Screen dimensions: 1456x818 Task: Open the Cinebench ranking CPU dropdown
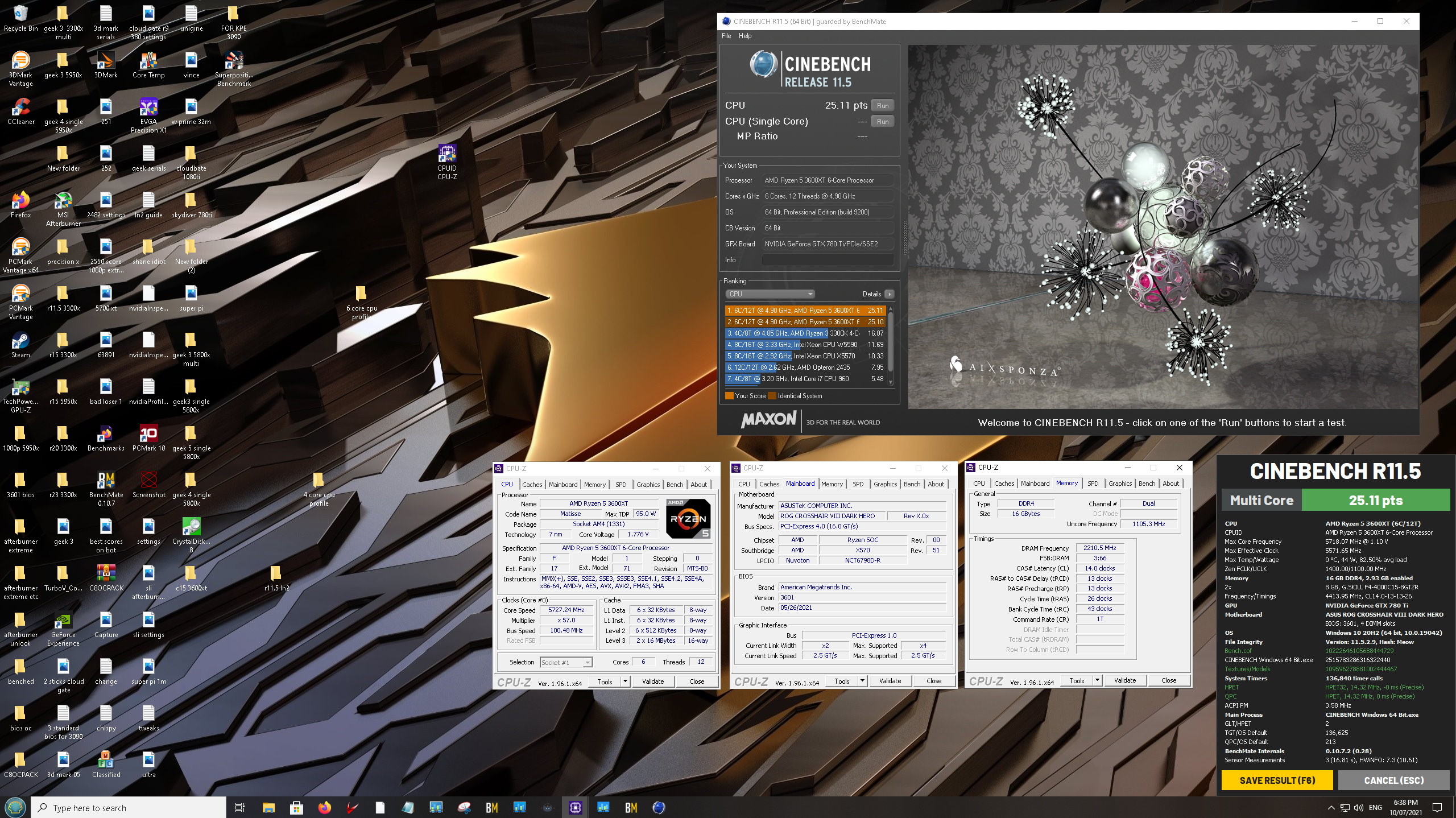[771, 294]
